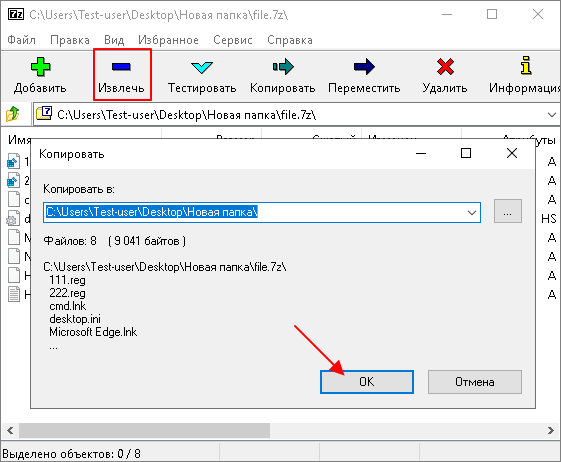Open the Сервис menu
This screenshot has height=462, width=561.
[x=233, y=40]
